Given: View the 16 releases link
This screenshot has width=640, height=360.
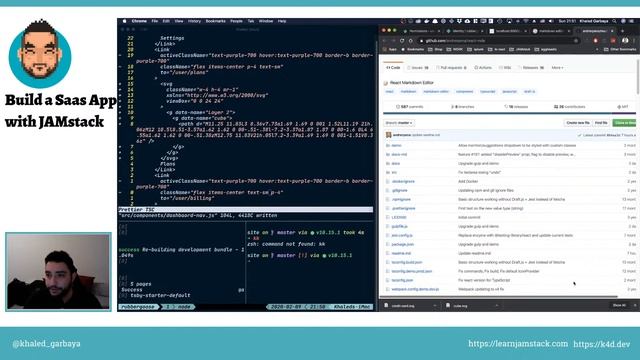Looking at the screenshot, I should (516, 107).
